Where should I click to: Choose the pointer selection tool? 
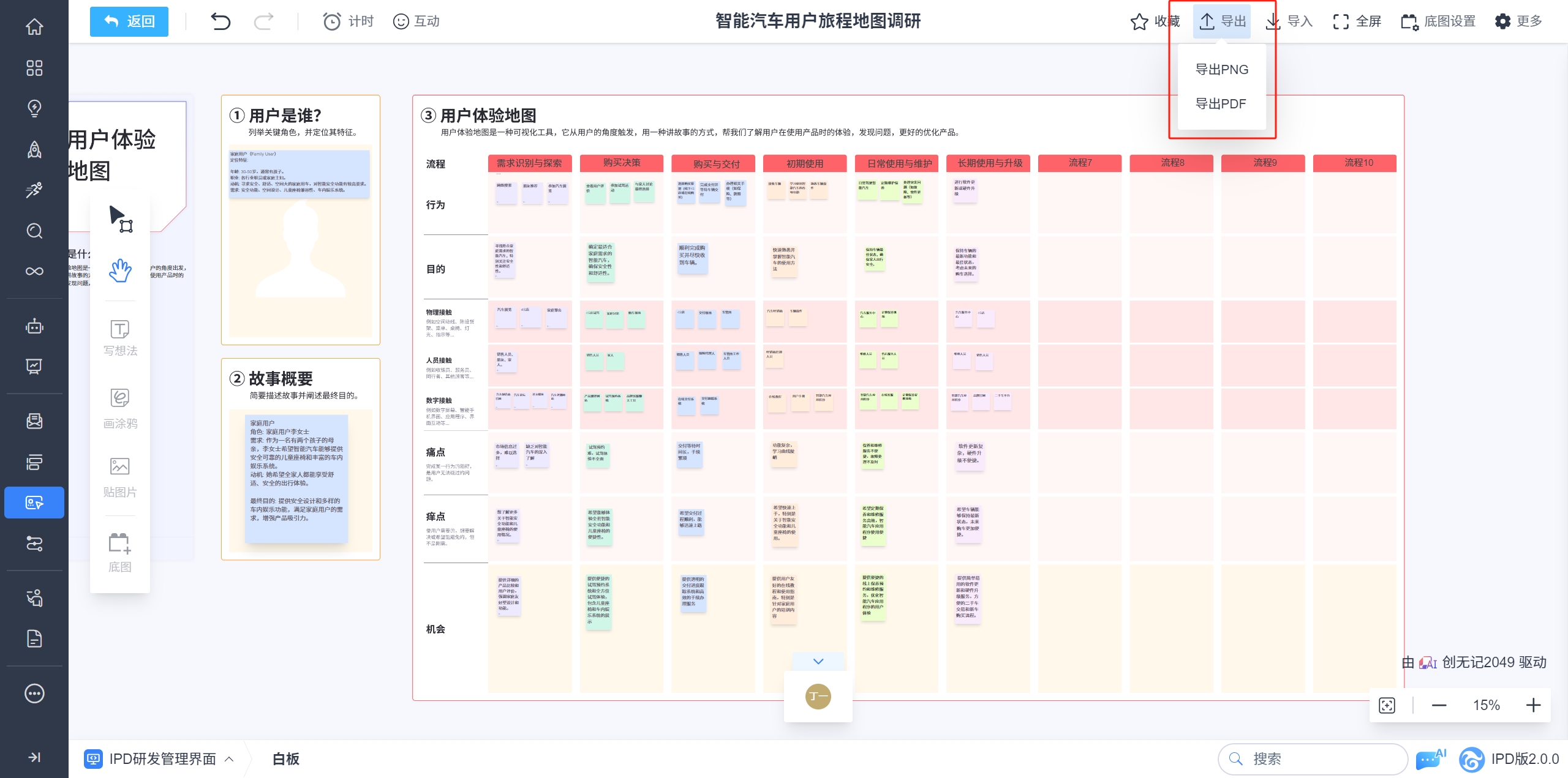[x=120, y=219]
